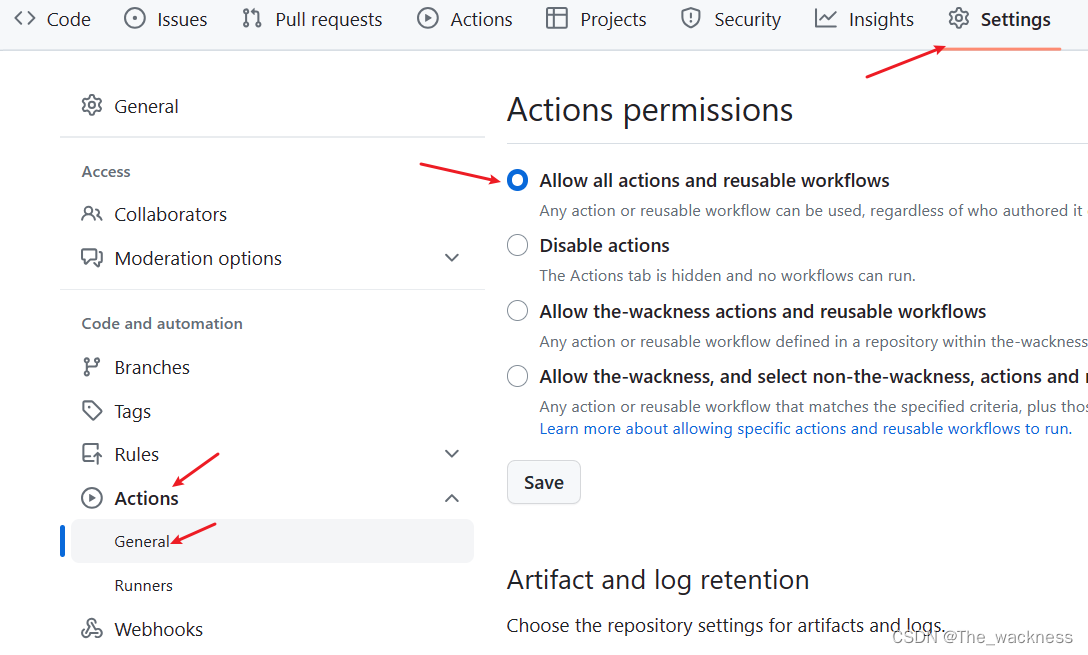Select Allow all actions and reusable workflows
1088x655 pixels.
point(517,180)
